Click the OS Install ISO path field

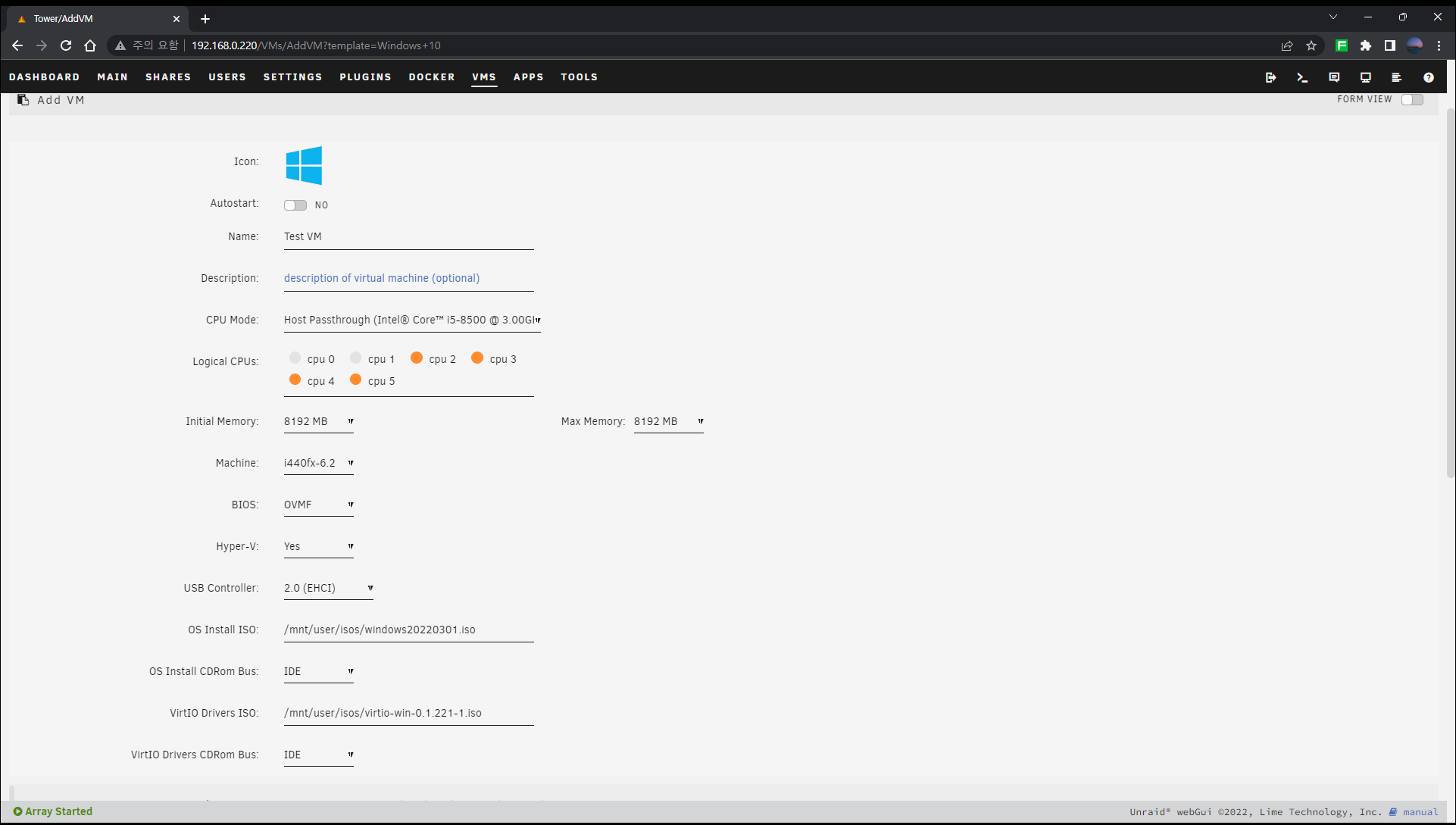click(x=408, y=630)
